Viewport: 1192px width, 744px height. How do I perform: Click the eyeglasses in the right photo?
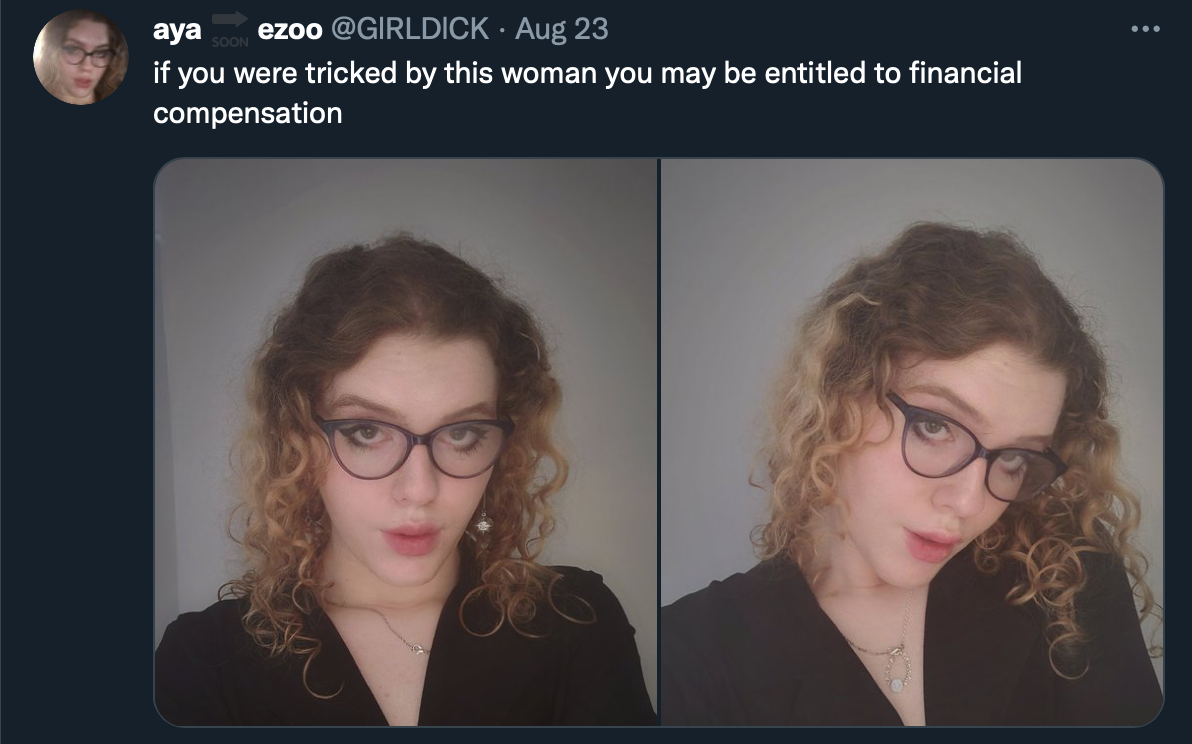coord(975,451)
